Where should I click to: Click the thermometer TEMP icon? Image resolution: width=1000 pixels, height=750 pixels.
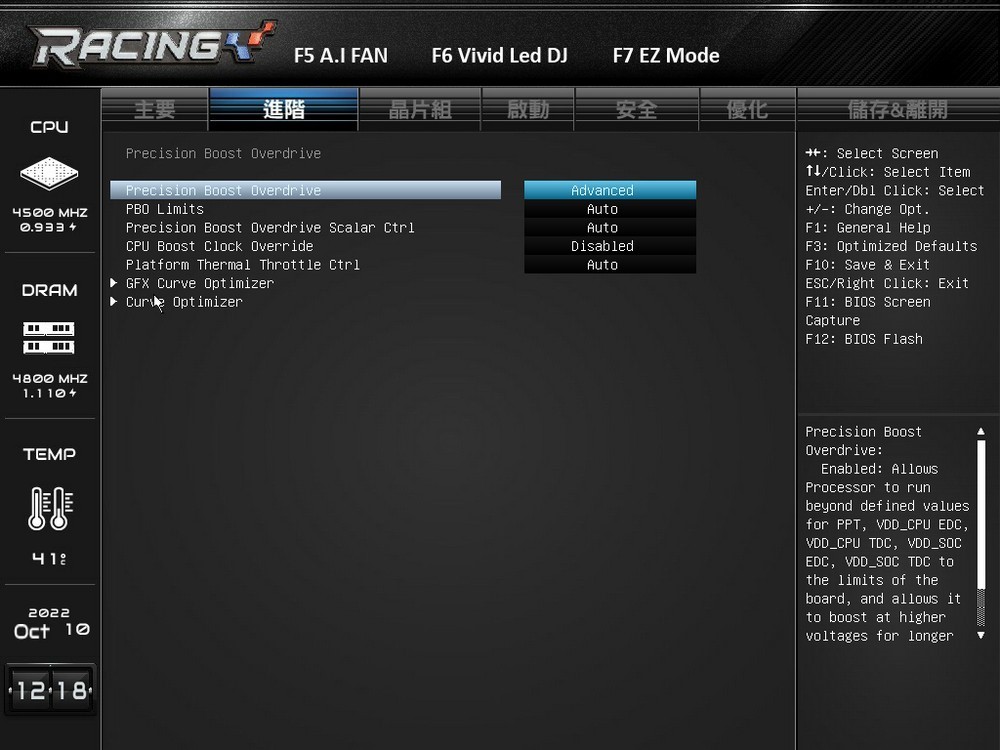[50, 508]
